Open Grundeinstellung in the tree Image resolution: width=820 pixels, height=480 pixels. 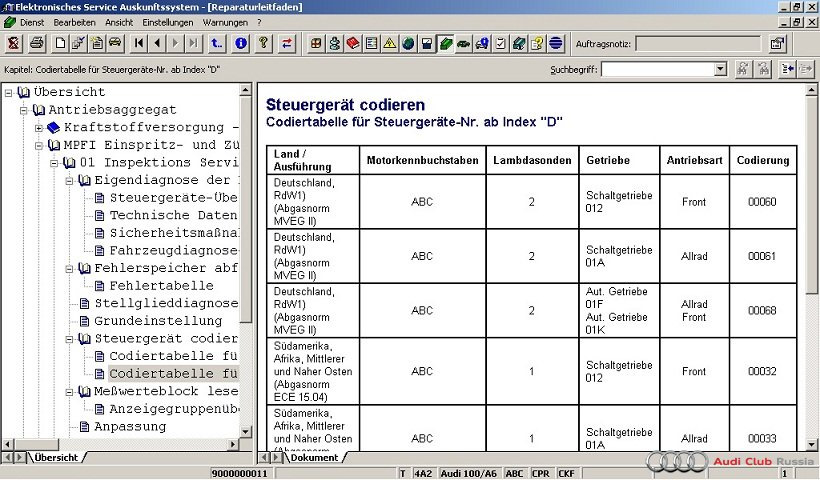tap(158, 321)
